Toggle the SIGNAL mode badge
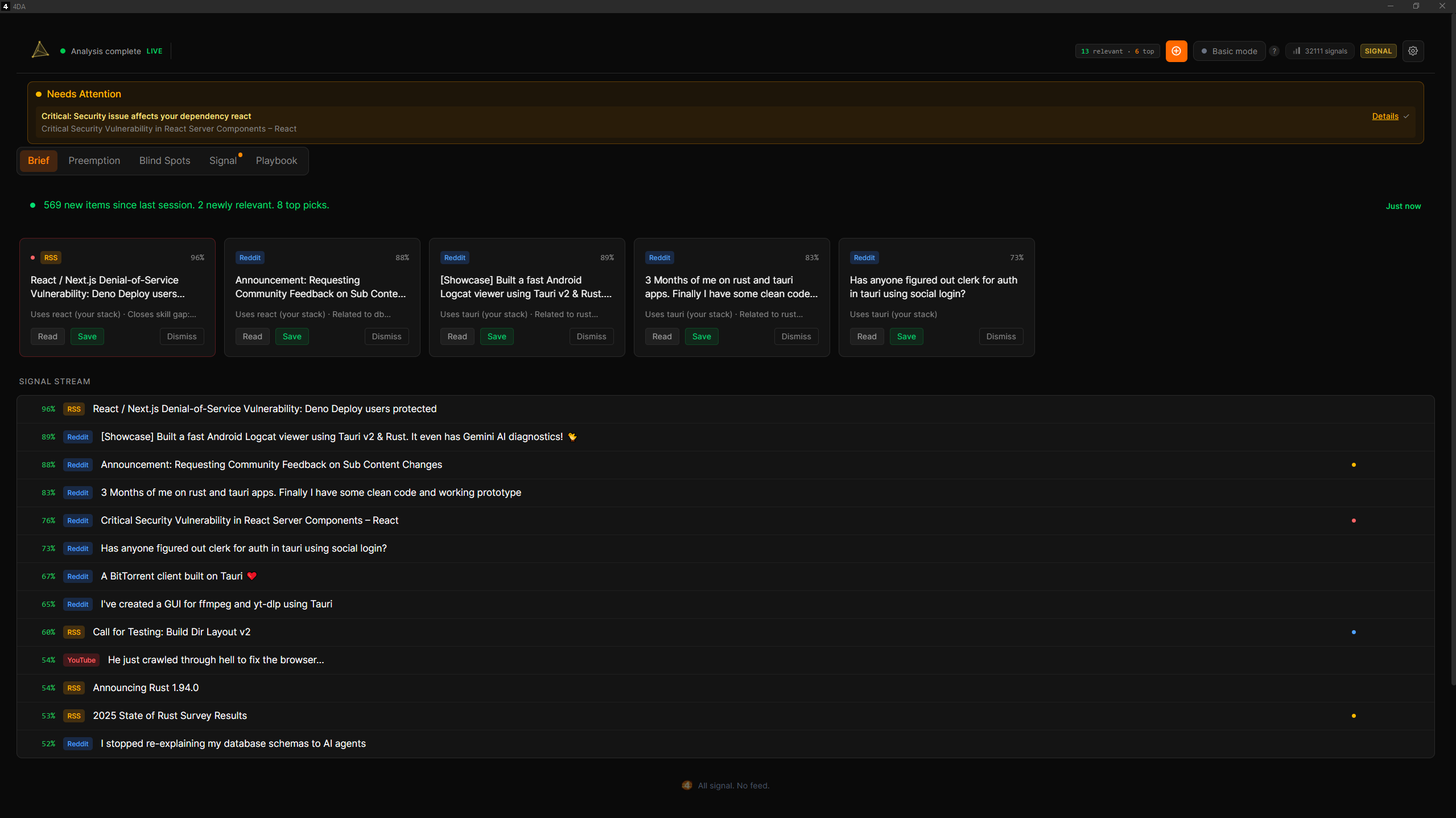 [x=1378, y=51]
